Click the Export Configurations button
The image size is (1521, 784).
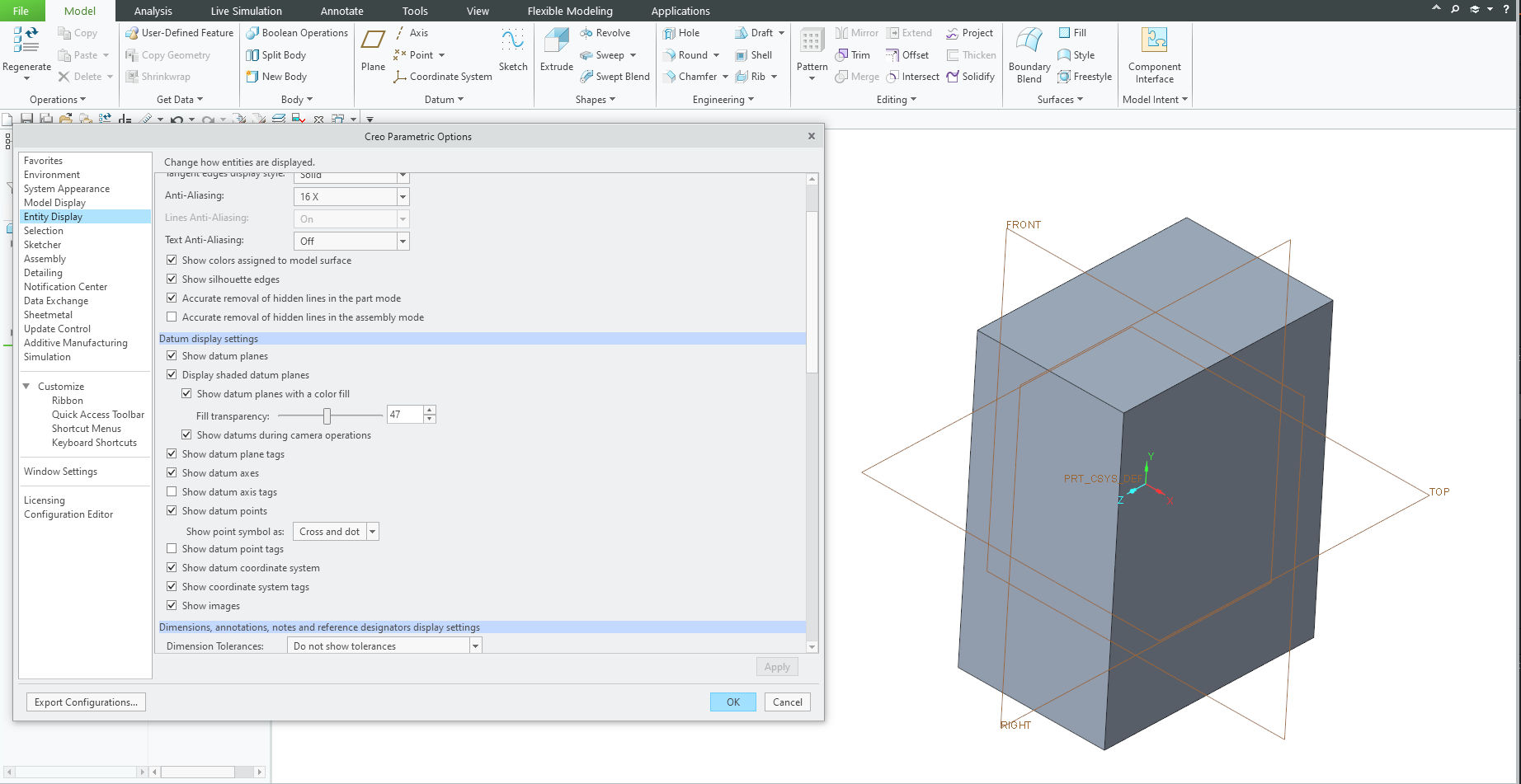tap(86, 702)
